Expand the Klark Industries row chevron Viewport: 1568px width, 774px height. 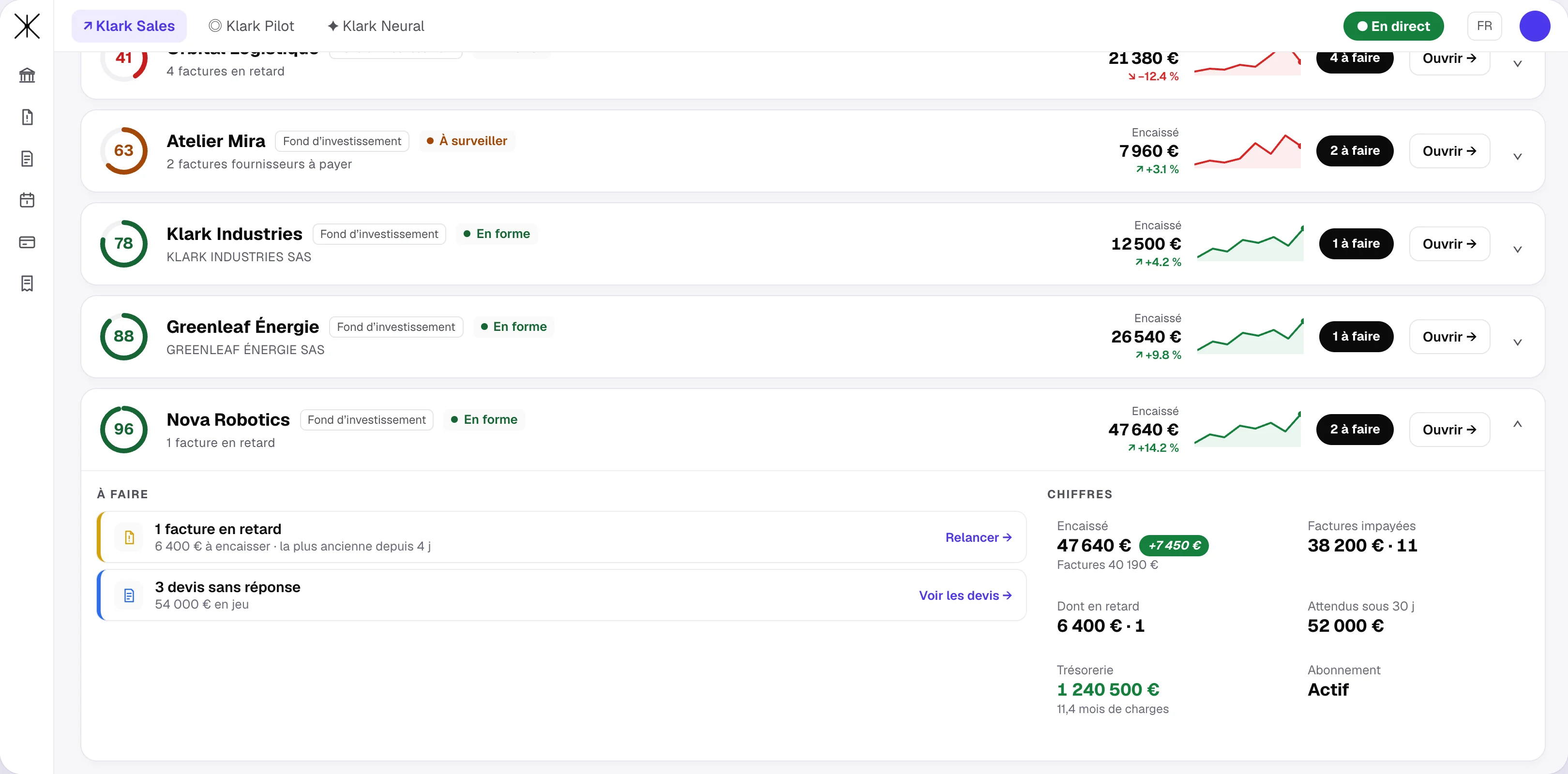[x=1517, y=250]
